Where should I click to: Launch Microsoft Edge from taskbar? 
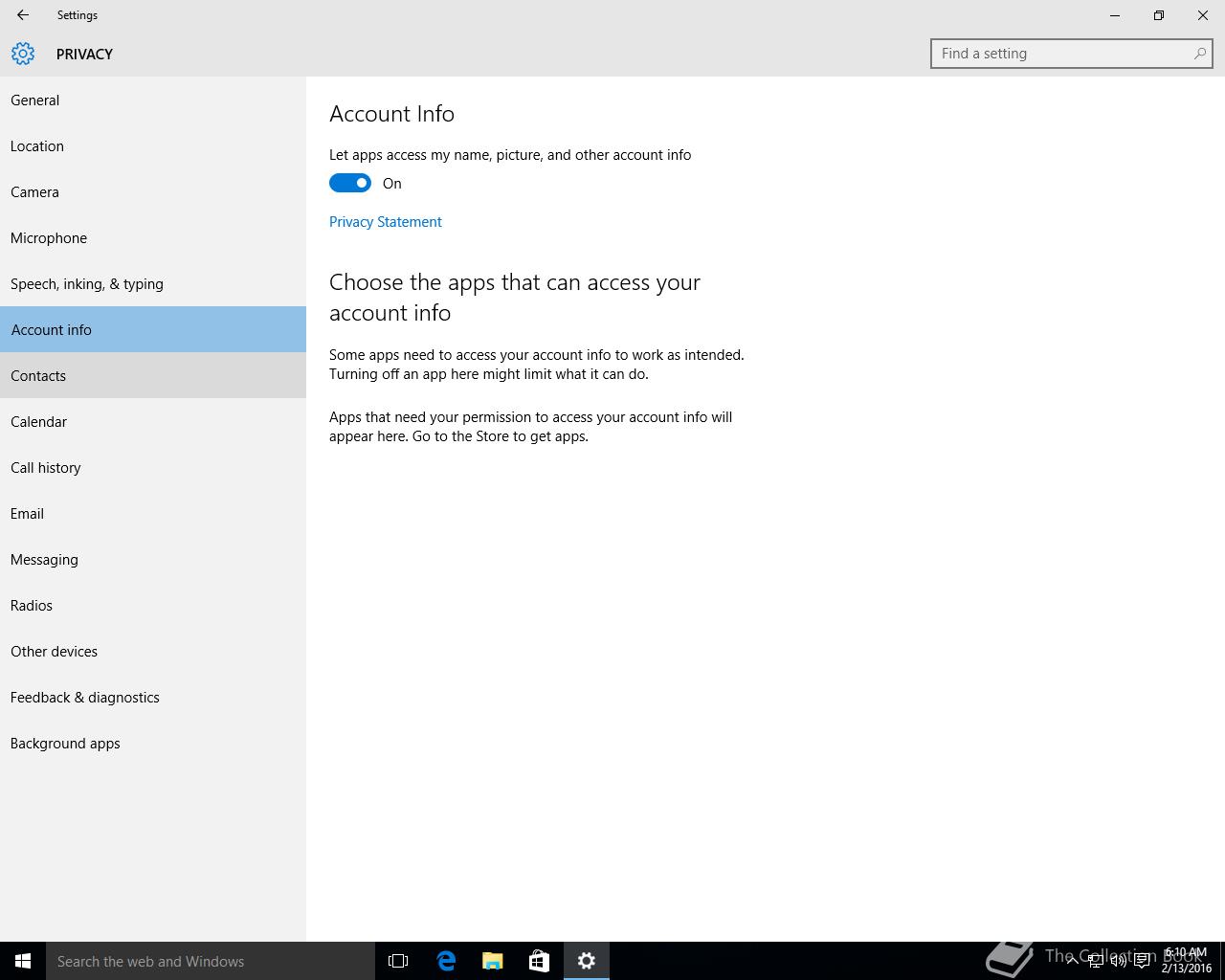tap(446, 961)
